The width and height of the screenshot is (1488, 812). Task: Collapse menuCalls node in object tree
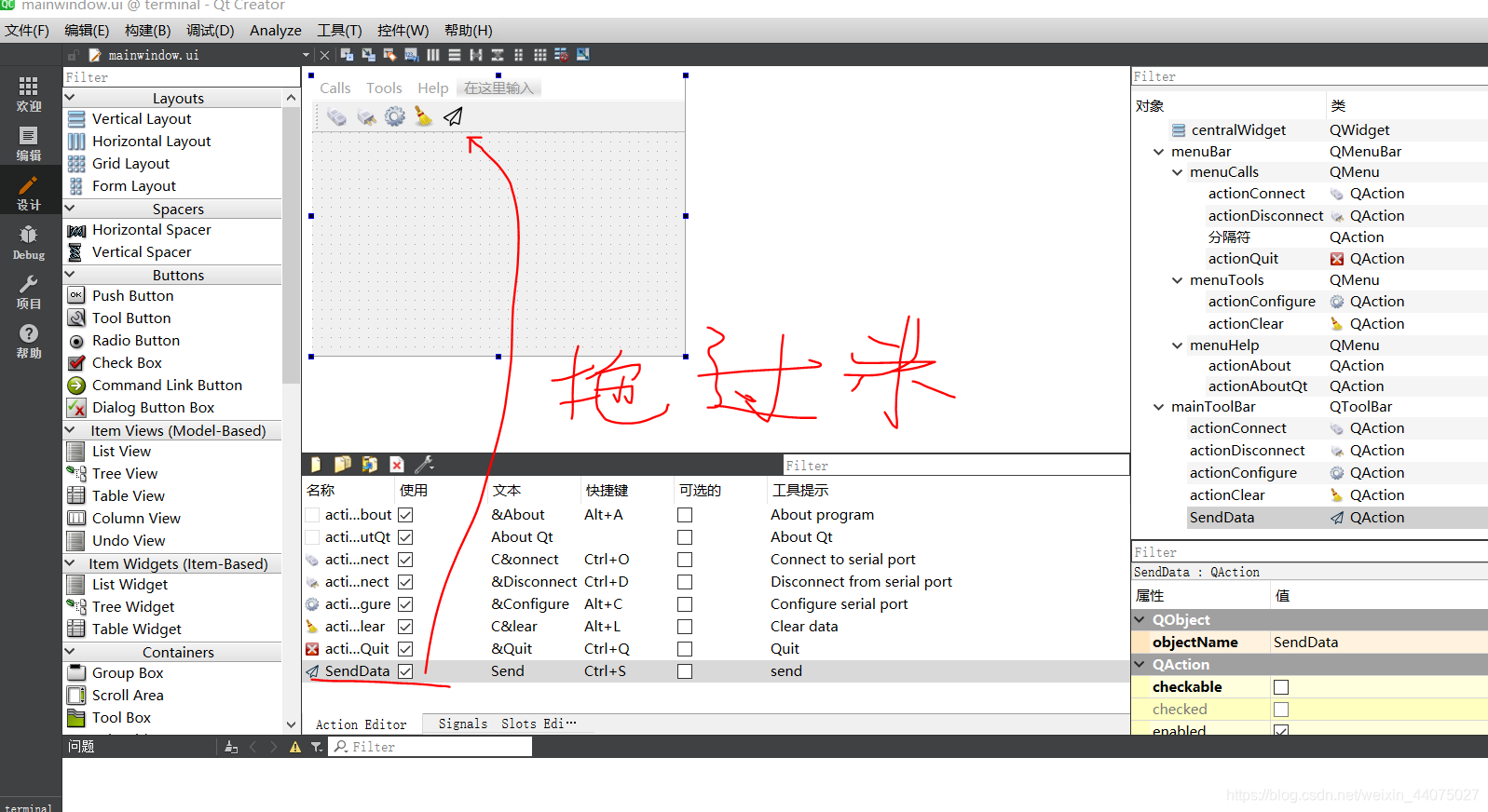[1177, 172]
